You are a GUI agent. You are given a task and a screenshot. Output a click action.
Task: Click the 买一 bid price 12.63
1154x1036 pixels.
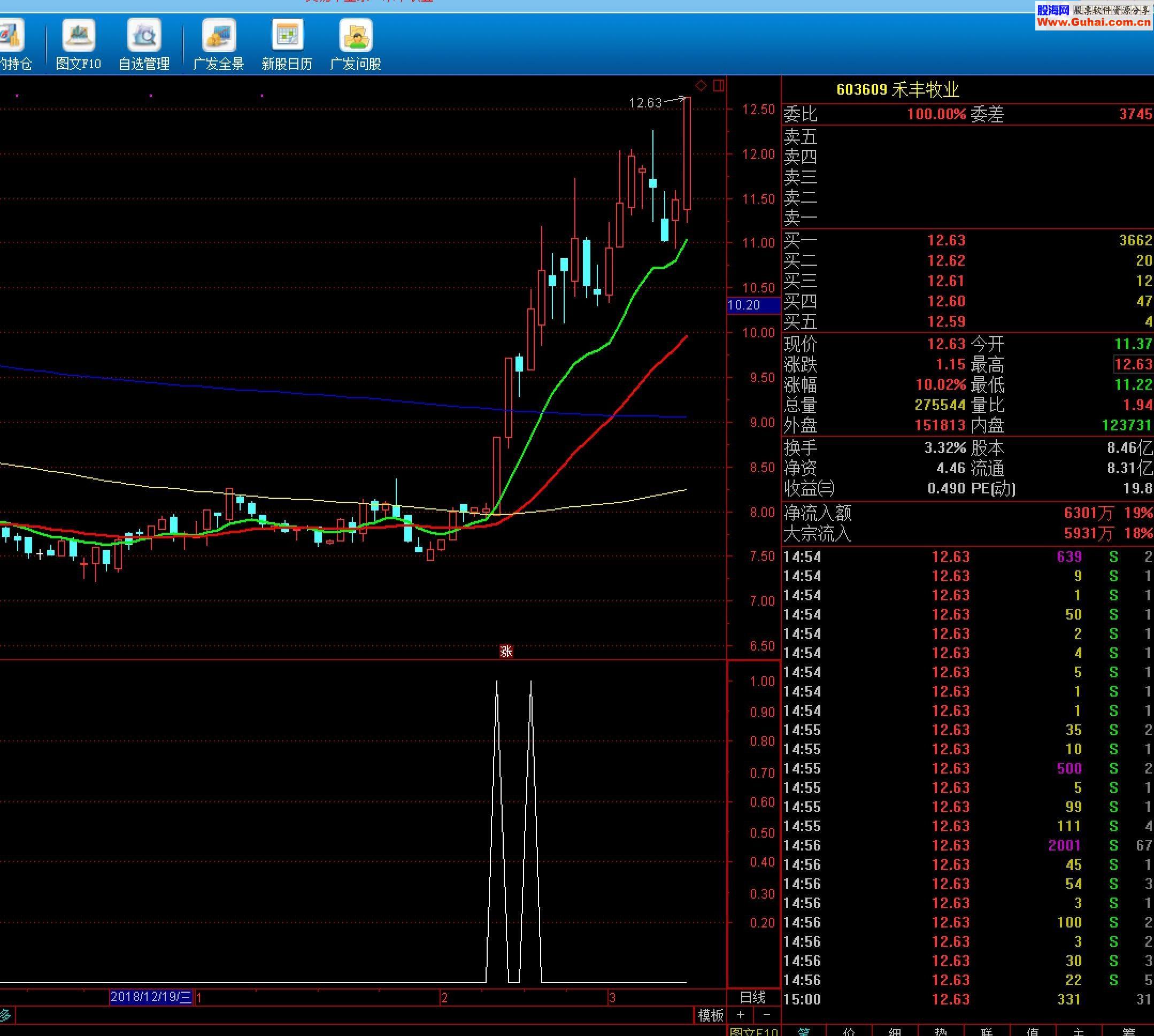point(946,240)
